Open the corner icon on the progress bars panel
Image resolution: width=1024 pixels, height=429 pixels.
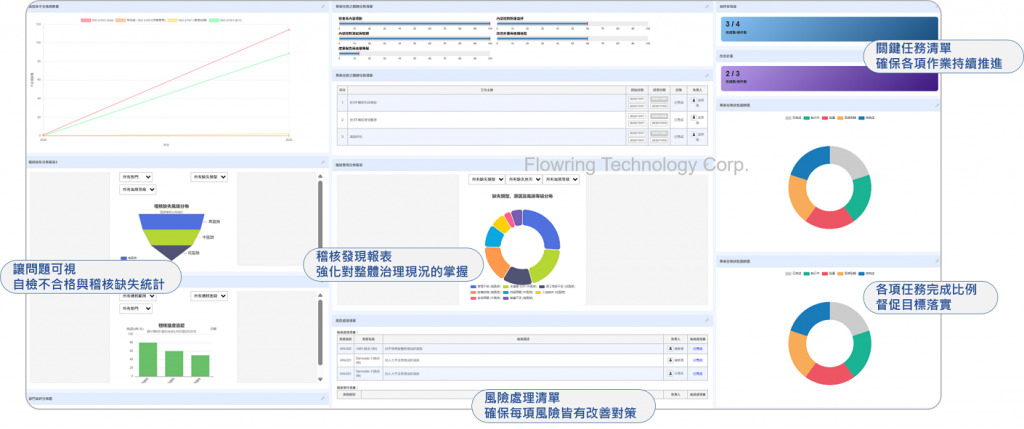pos(707,7)
